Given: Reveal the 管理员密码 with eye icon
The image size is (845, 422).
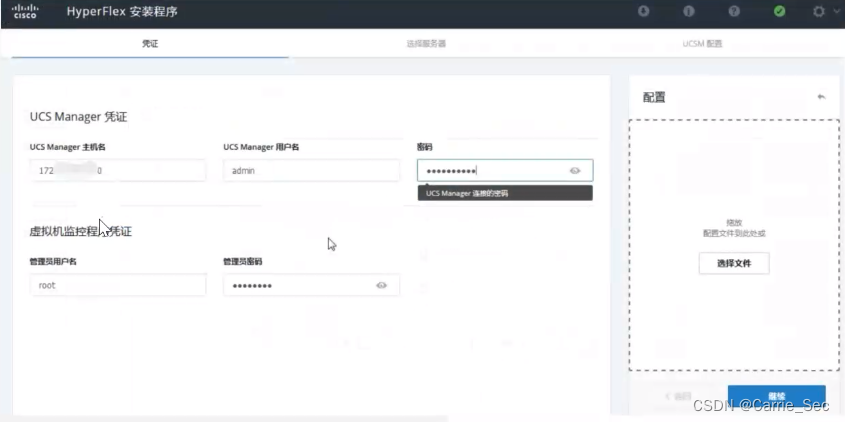Looking at the screenshot, I should coord(382,286).
